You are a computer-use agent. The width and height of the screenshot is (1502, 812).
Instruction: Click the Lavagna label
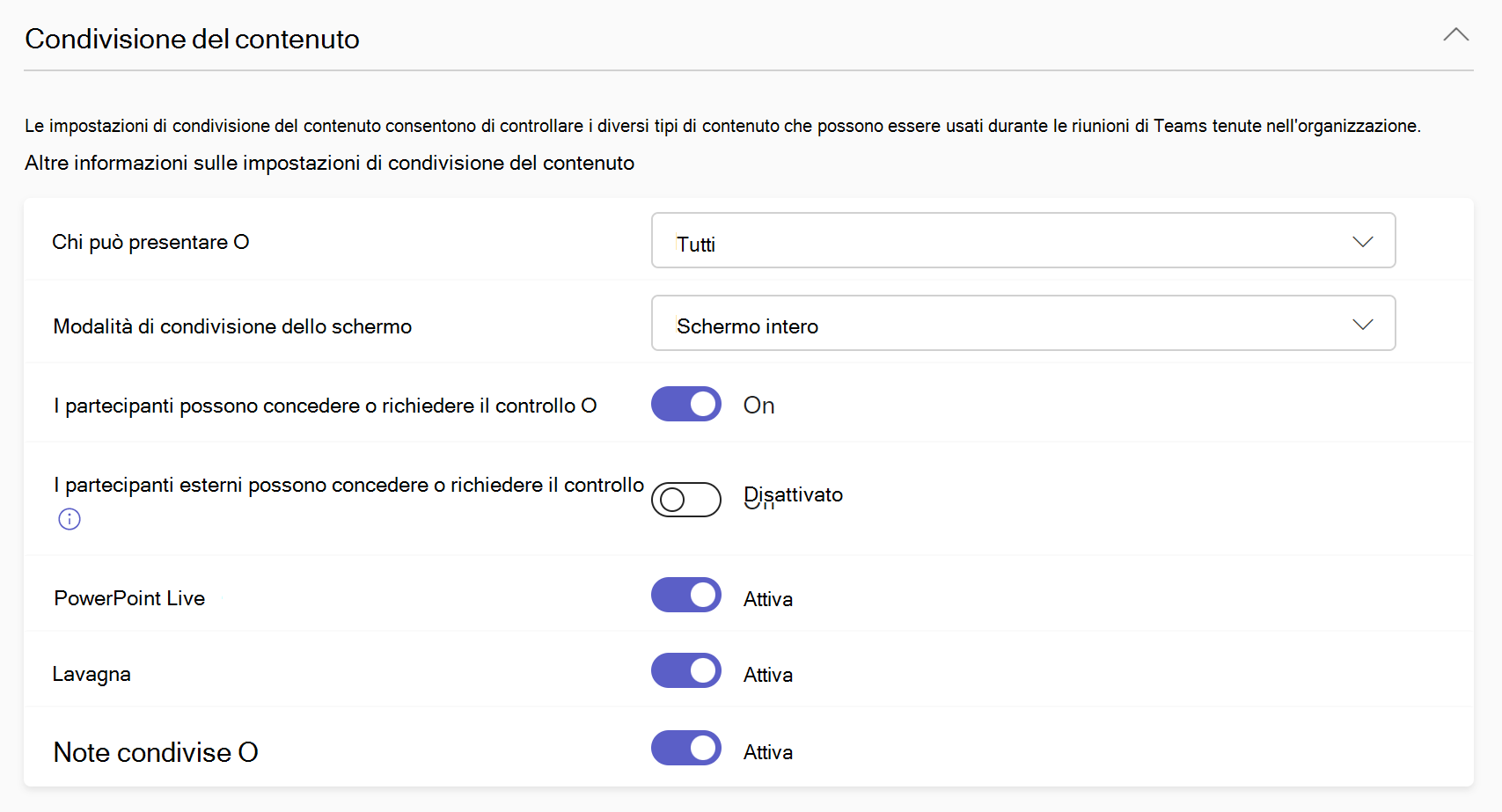pos(92,674)
